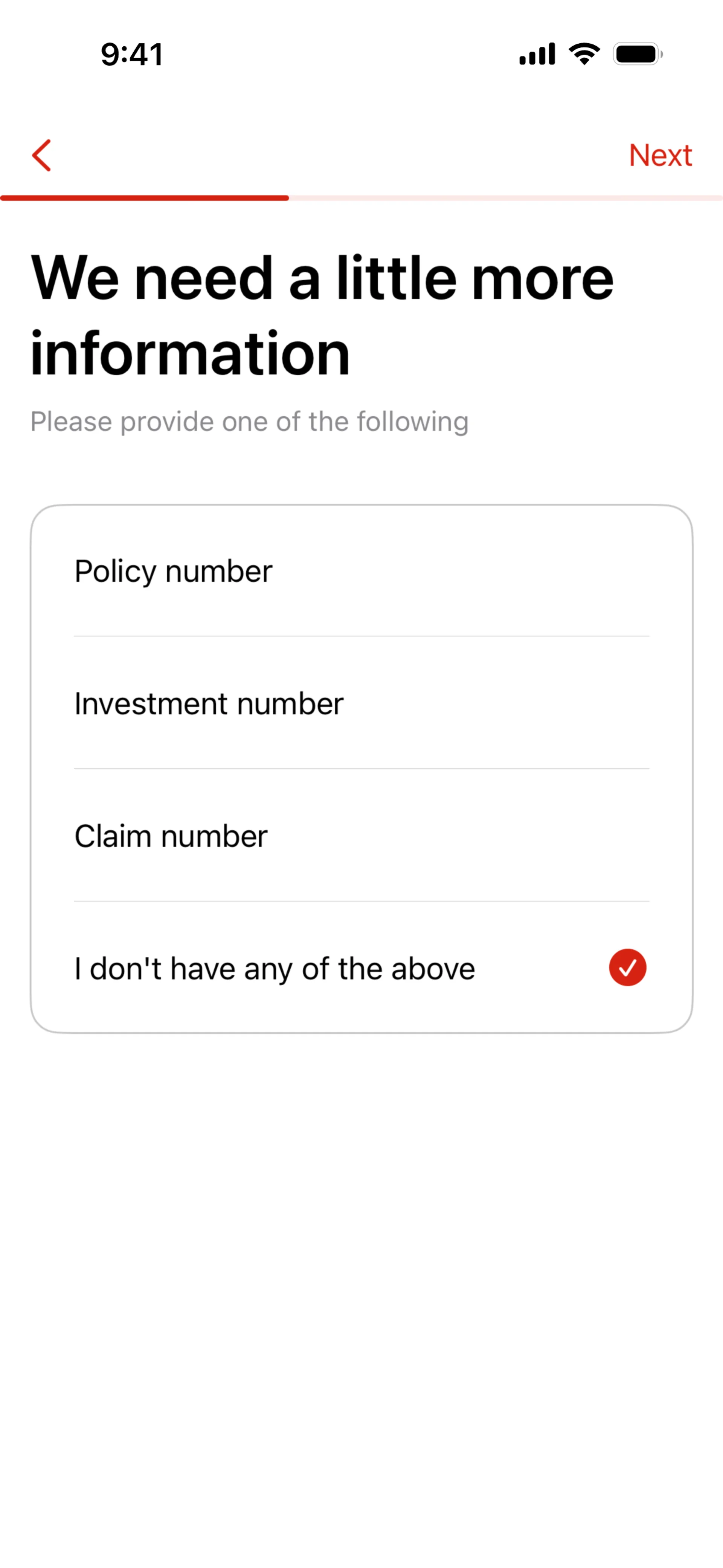Viewport: 723px width, 1568px height.
Task: Tap the 9:41 clock in status bar
Action: (132, 55)
